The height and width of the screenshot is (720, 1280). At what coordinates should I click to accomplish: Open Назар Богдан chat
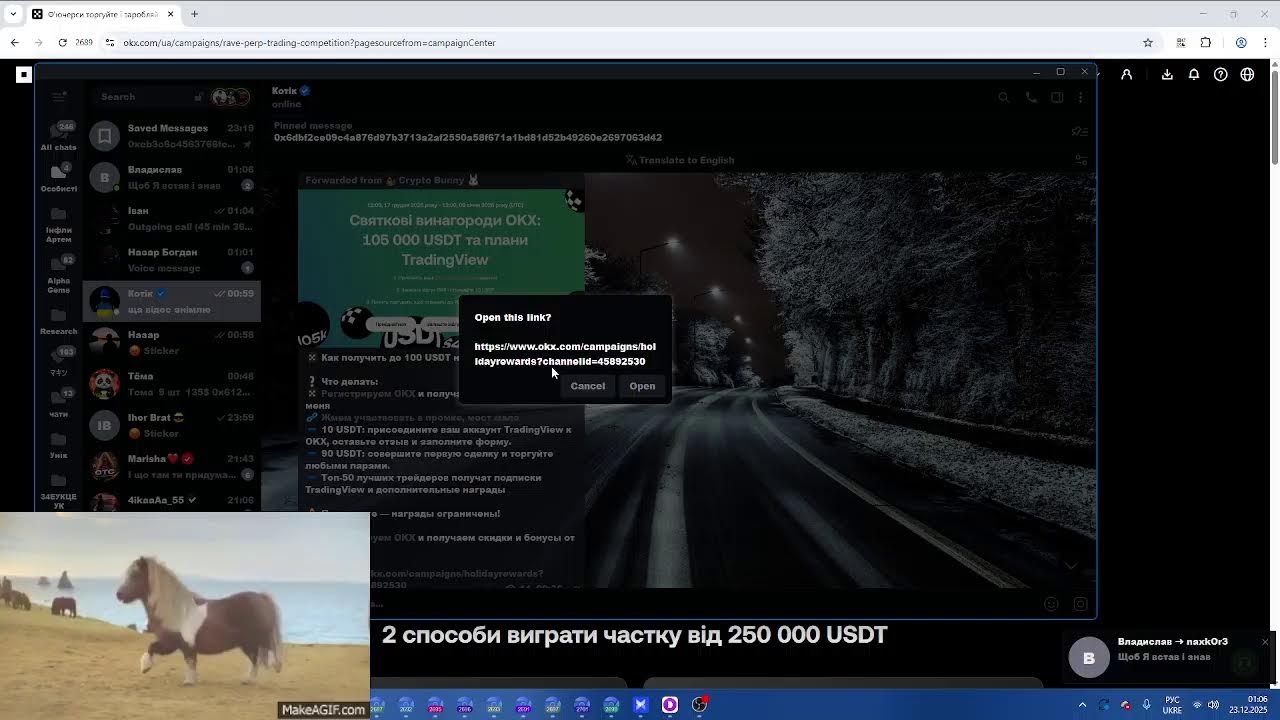[x=172, y=260]
